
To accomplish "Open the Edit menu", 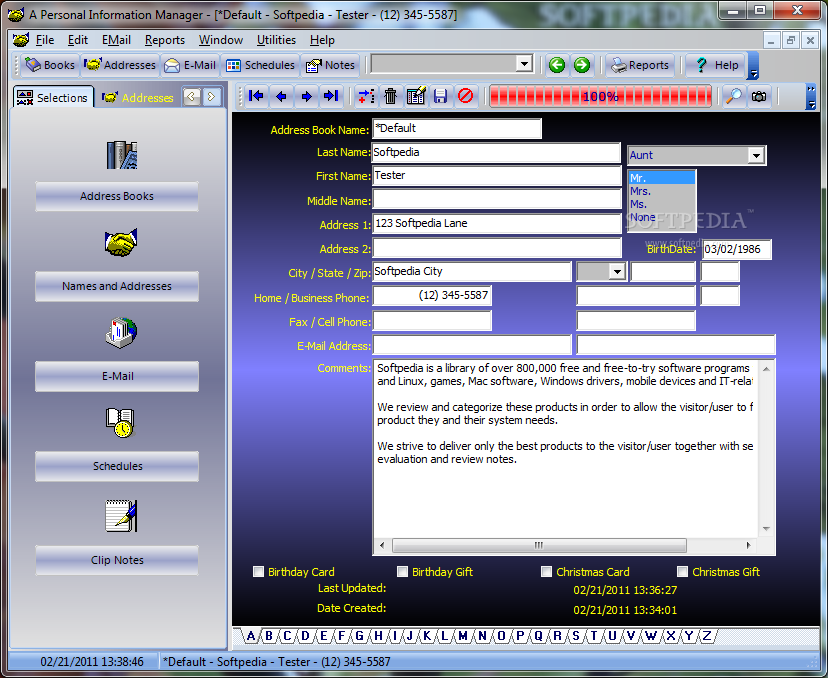I will coord(78,40).
